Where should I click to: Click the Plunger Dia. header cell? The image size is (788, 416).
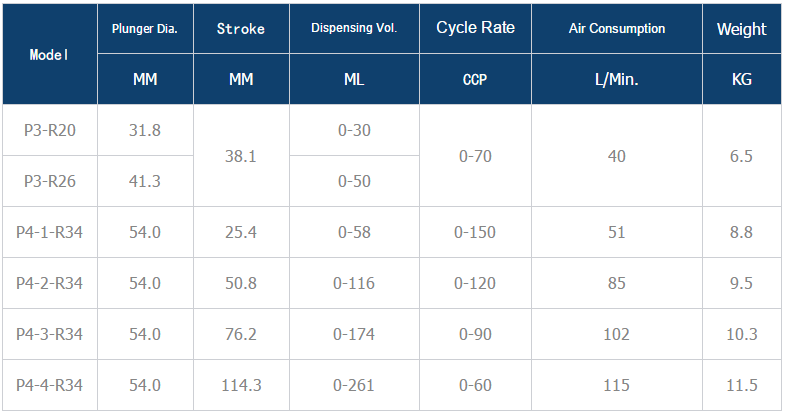(x=145, y=29)
